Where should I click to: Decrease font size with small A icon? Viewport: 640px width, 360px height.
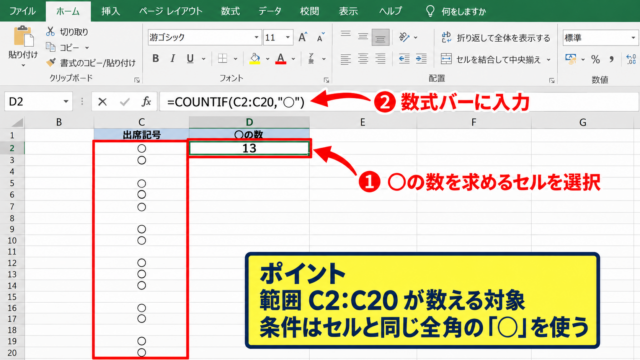coord(320,38)
